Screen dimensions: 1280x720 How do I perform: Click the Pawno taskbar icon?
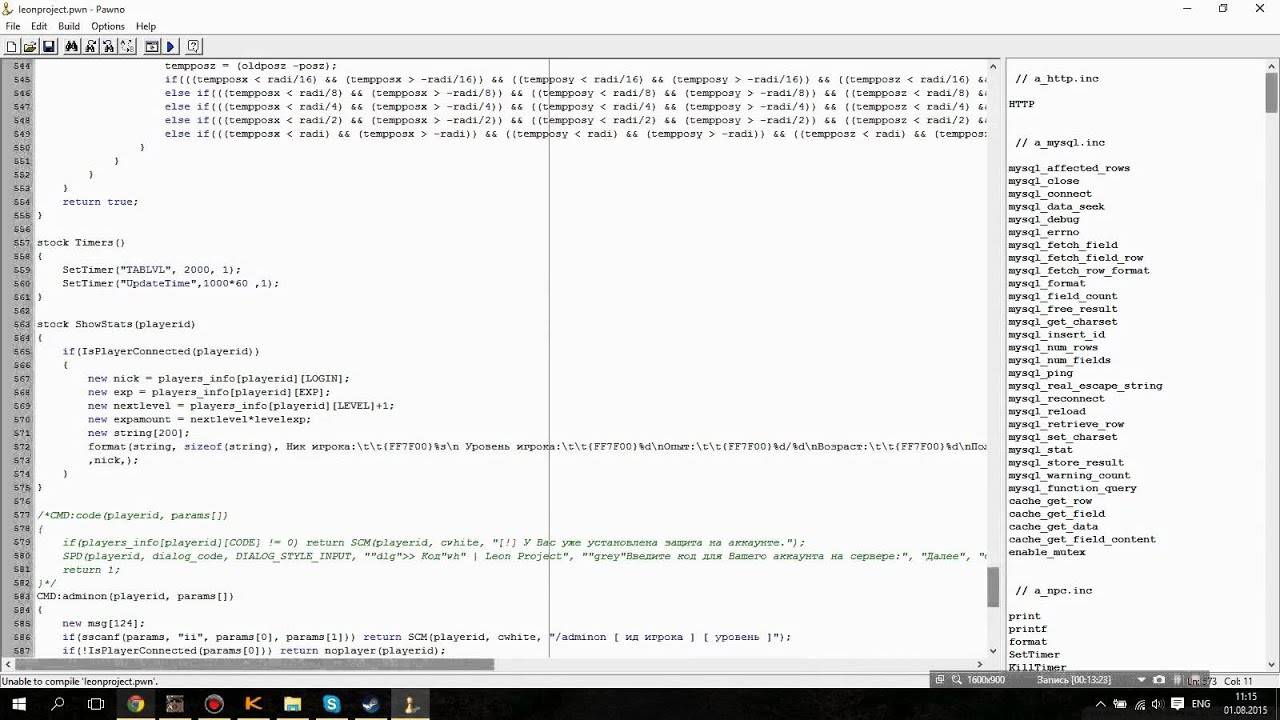tap(410, 704)
